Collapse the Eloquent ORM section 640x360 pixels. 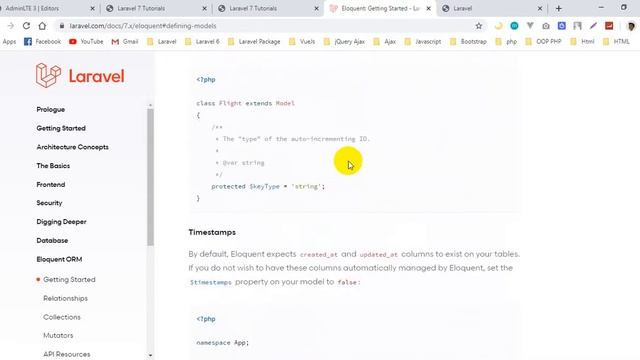(x=59, y=259)
